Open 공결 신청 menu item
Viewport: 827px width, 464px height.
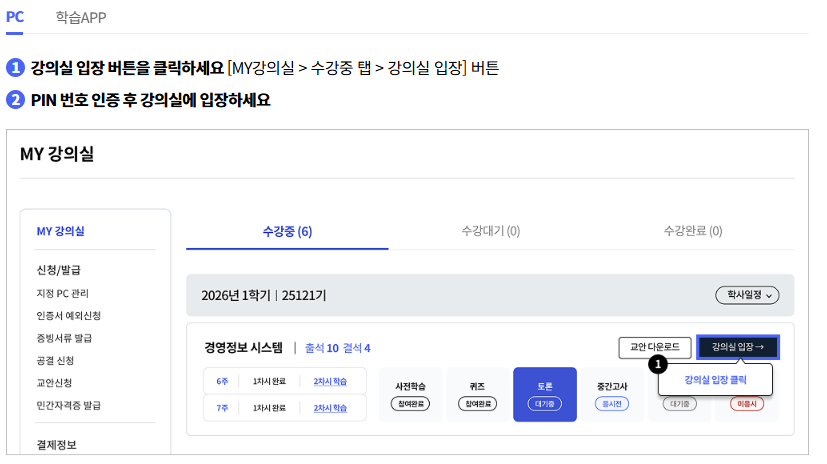[55, 360]
